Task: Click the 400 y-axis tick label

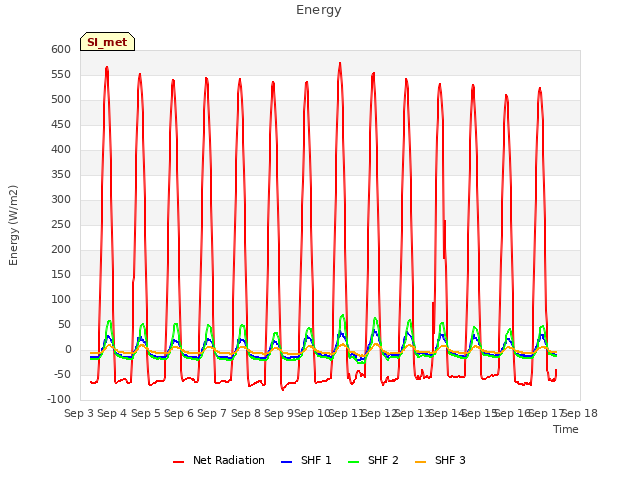Action: pos(61,150)
